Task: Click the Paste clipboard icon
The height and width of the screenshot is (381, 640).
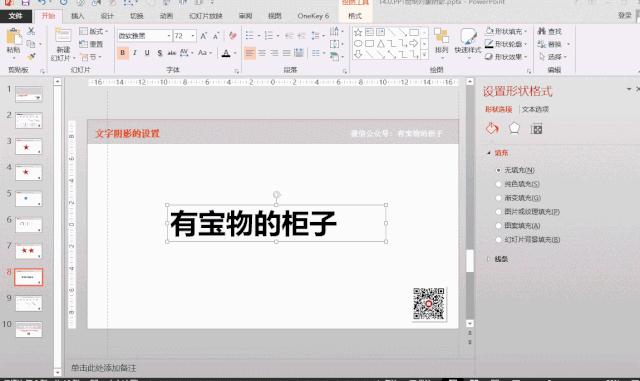Action: (13, 37)
